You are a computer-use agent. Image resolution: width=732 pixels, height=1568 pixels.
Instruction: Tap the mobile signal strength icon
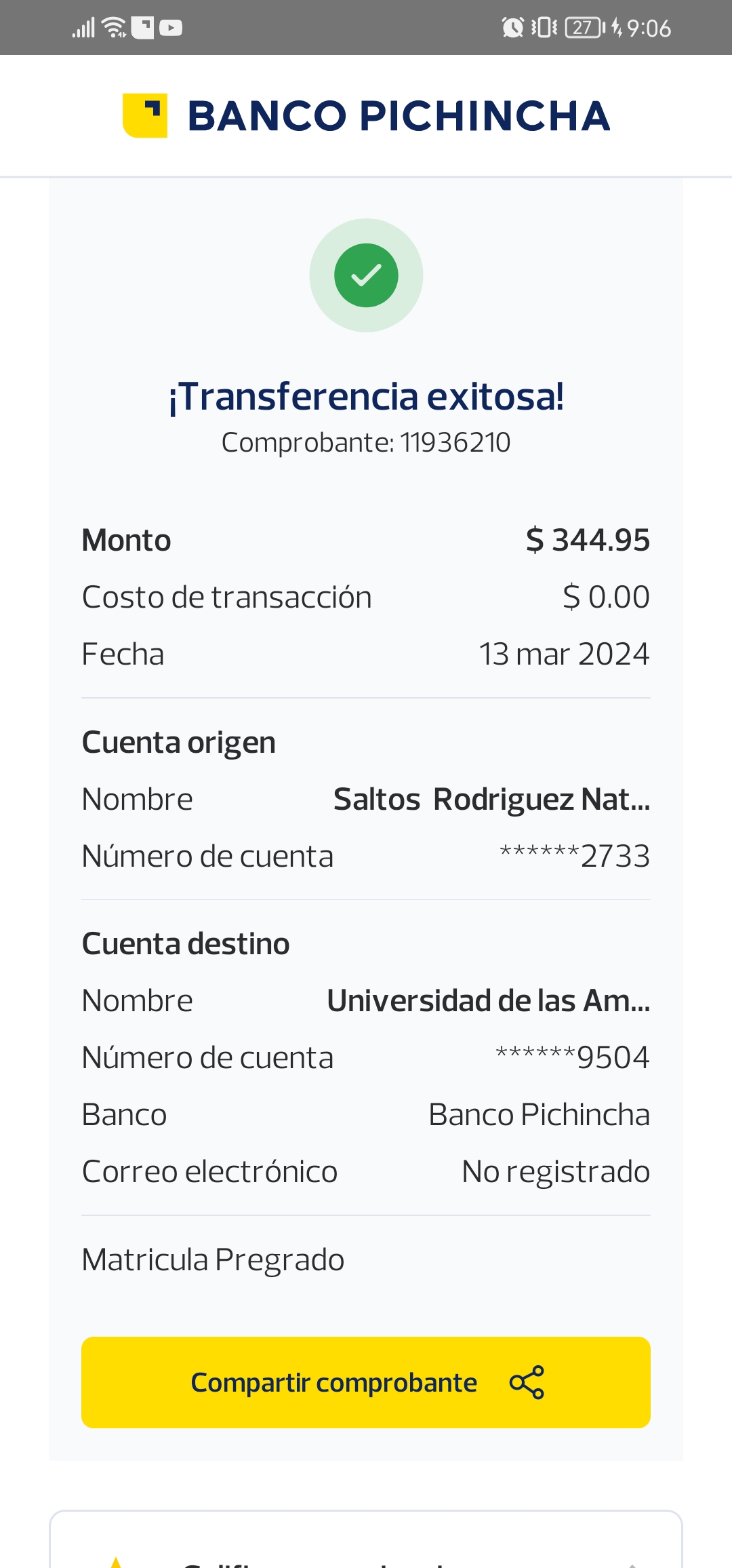click(83, 28)
